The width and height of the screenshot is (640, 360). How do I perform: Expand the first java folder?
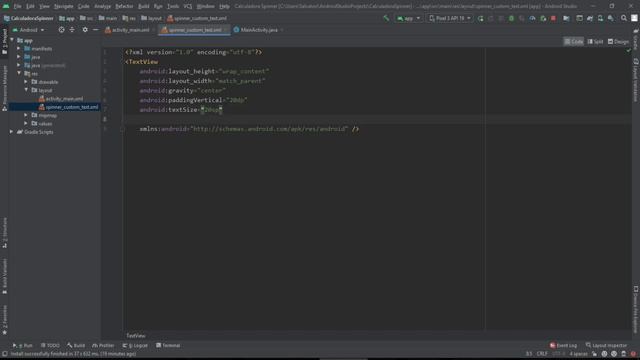pyautogui.click(x=19, y=57)
